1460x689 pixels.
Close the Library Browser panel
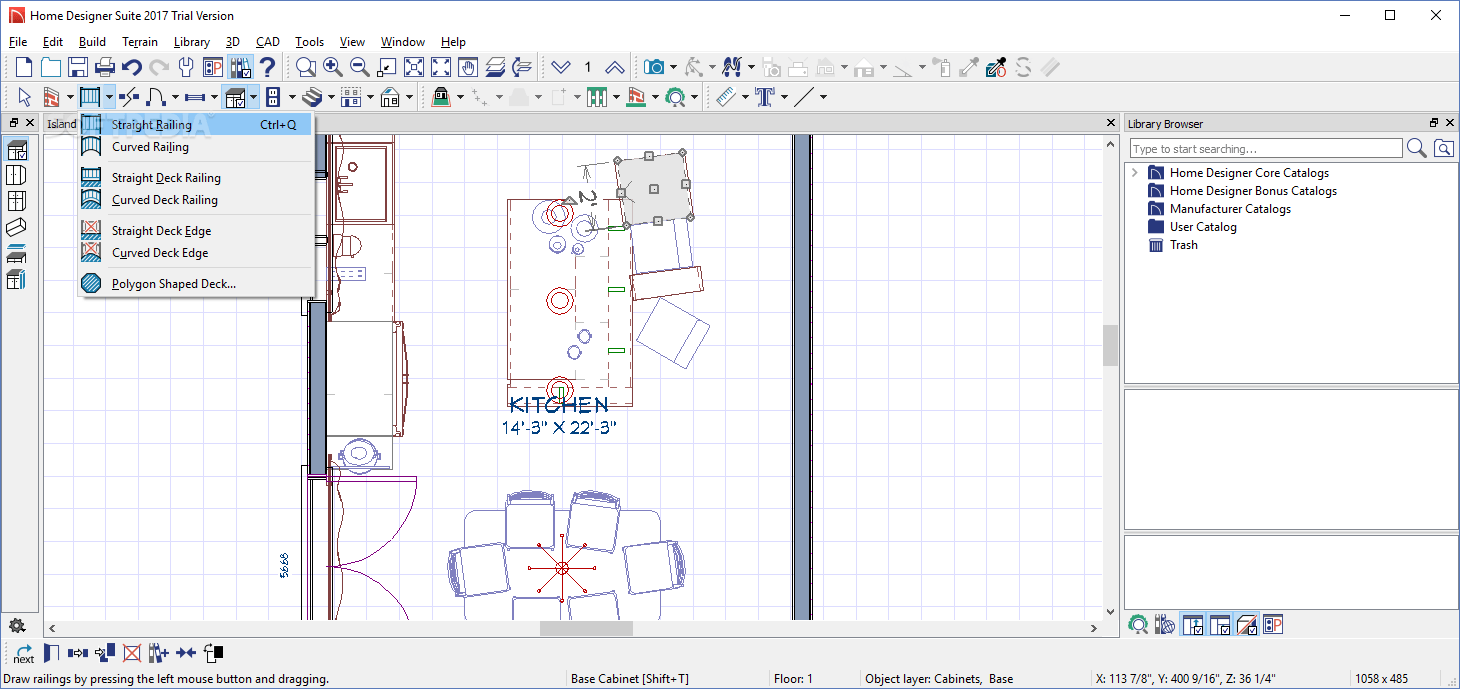click(1449, 123)
